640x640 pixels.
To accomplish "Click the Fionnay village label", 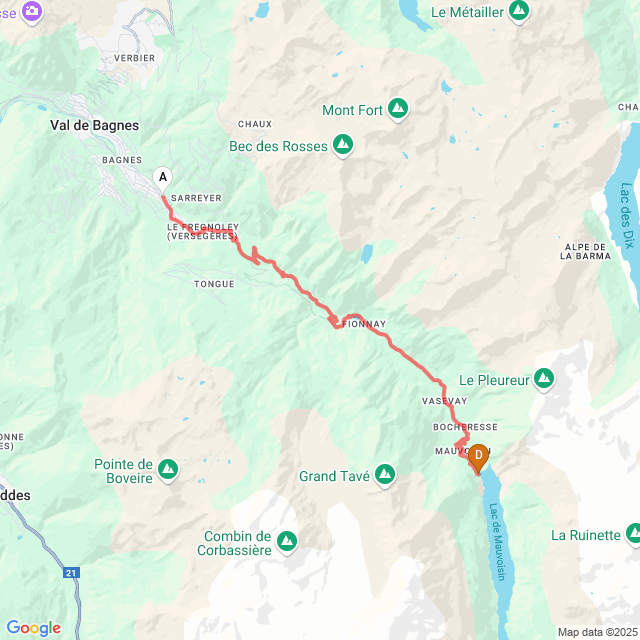I will click(x=364, y=324).
